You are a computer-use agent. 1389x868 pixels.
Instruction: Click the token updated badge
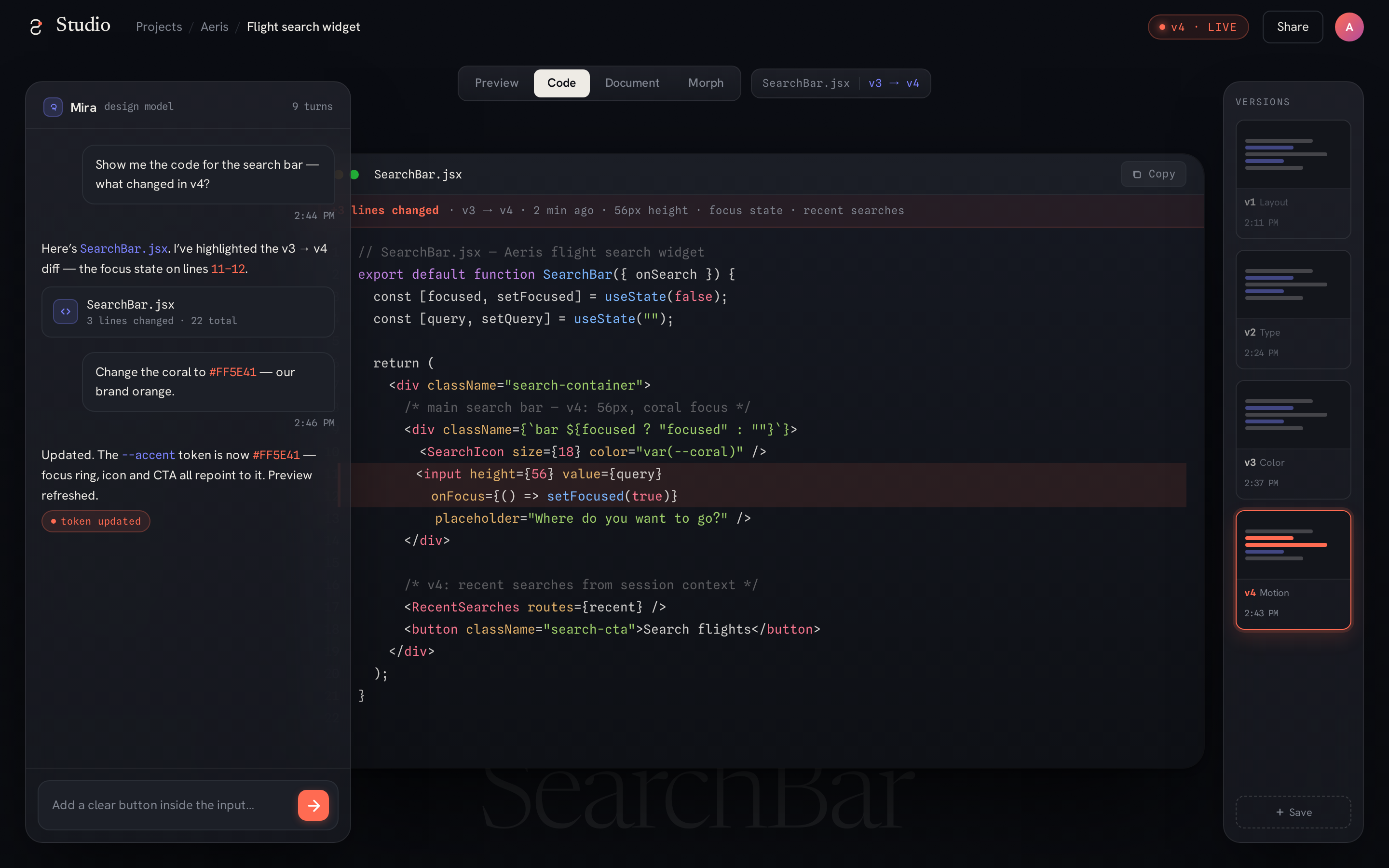coord(96,521)
